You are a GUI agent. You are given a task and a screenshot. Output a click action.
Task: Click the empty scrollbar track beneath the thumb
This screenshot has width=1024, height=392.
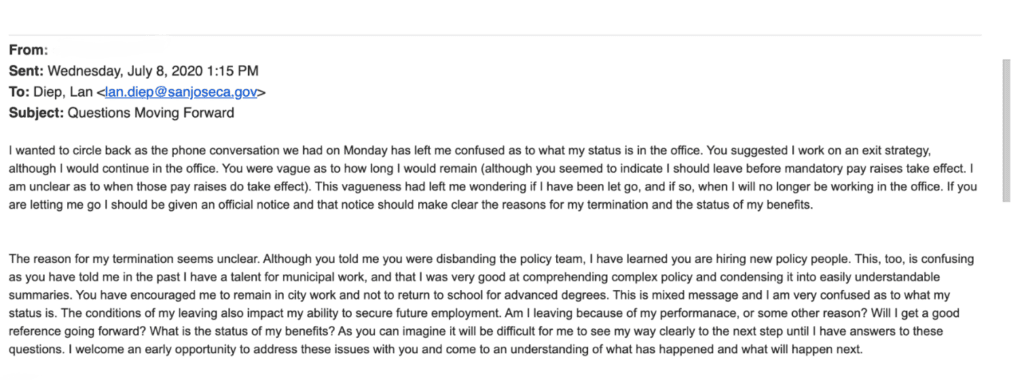[x=1006, y=294]
